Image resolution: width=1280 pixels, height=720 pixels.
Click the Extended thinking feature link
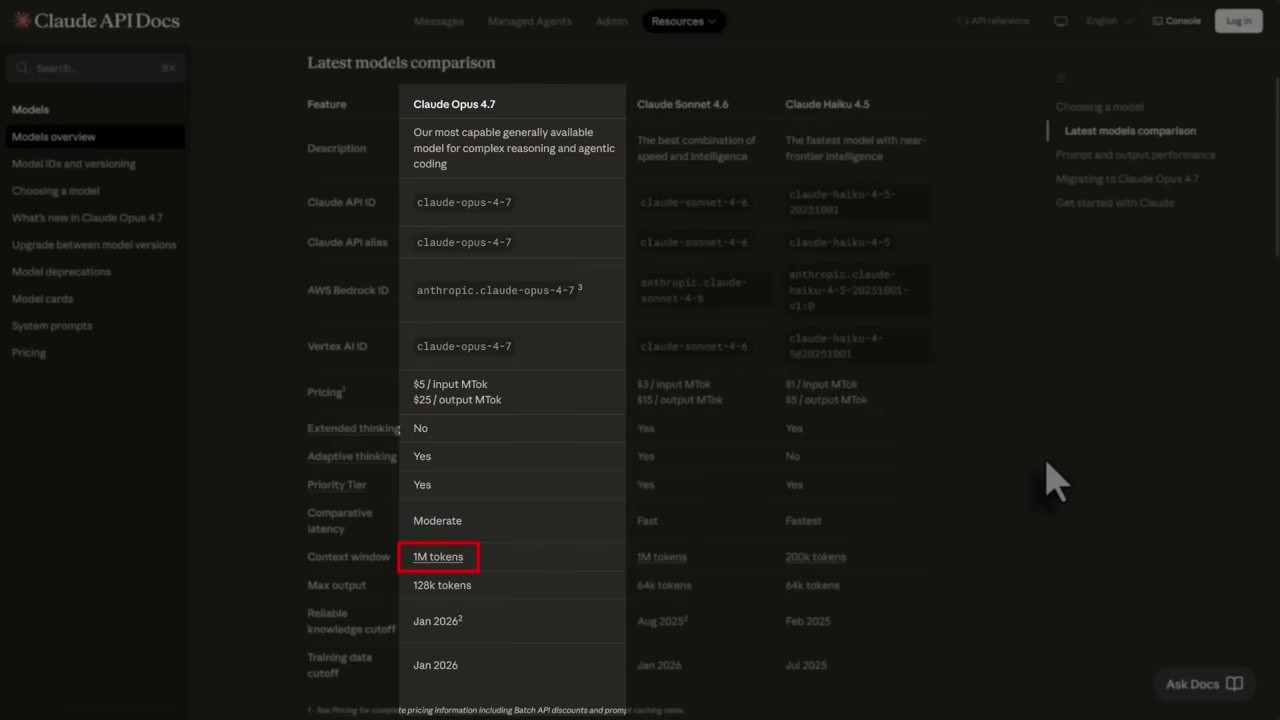[353, 429]
